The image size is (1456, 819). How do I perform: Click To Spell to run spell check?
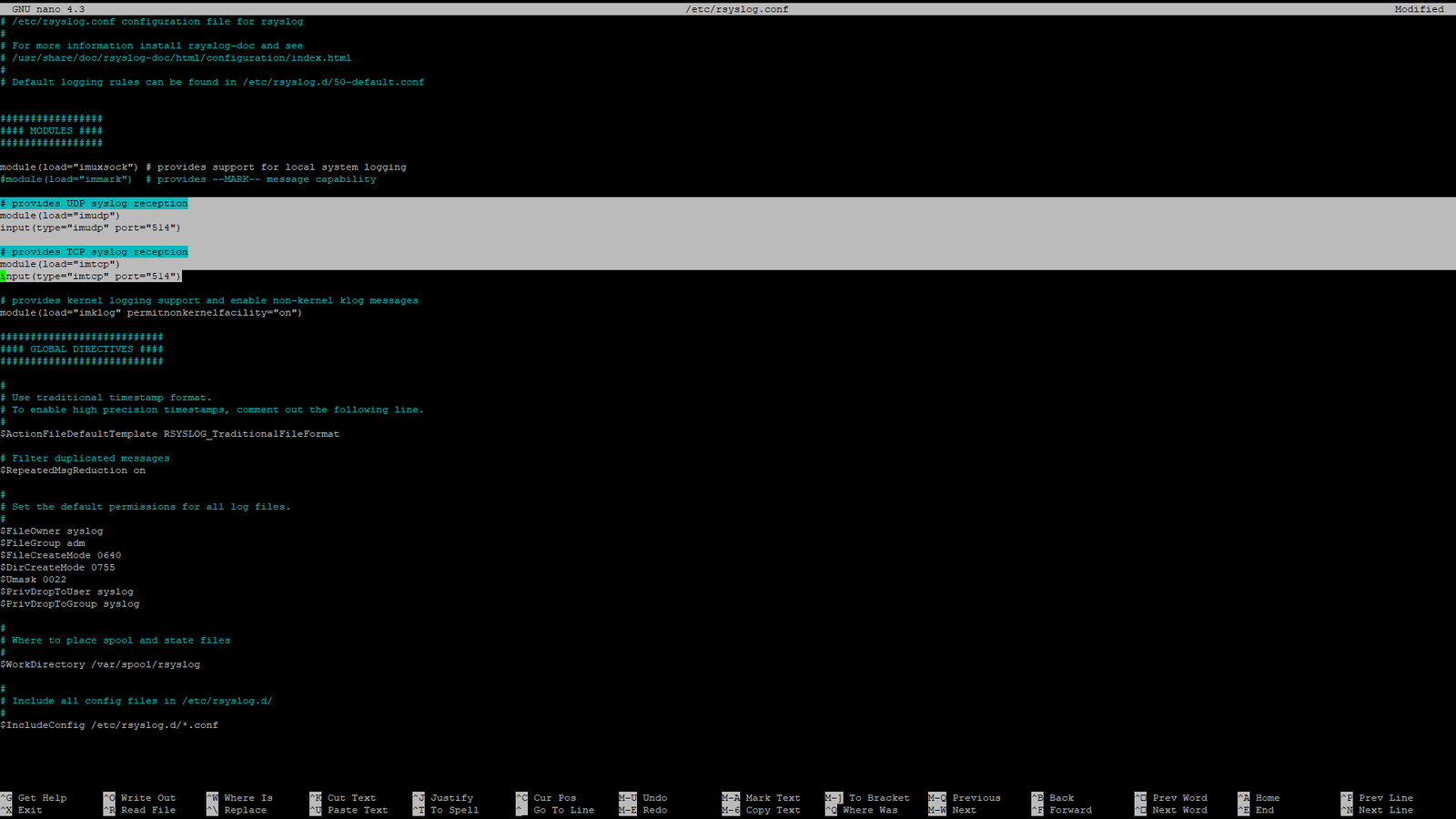(452, 810)
